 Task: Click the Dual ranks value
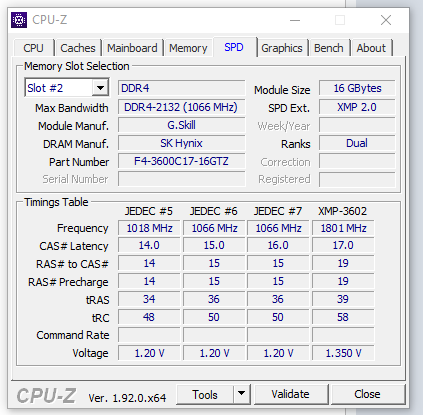[x=357, y=143]
